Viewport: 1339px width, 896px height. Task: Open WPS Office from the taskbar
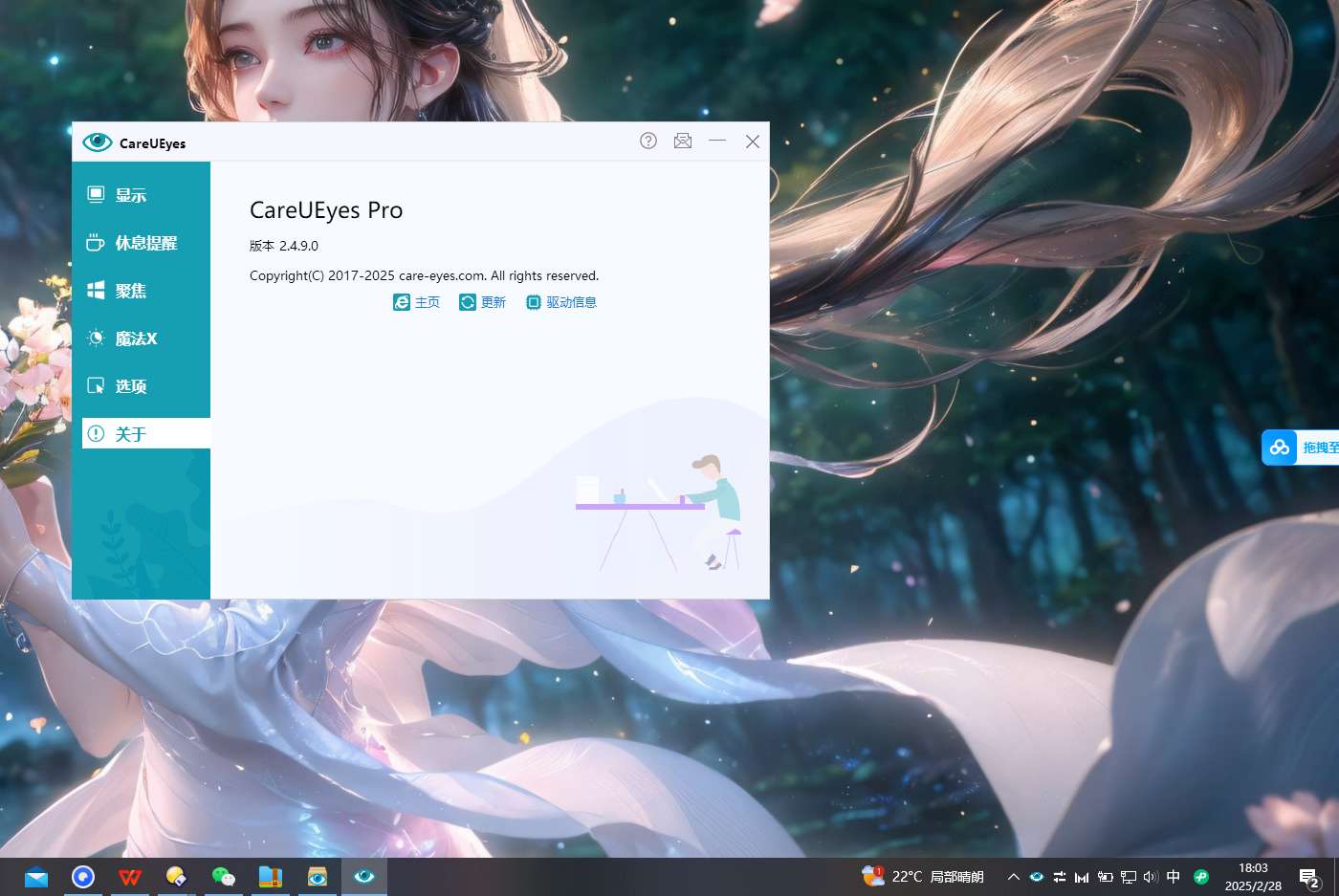[130, 877]
